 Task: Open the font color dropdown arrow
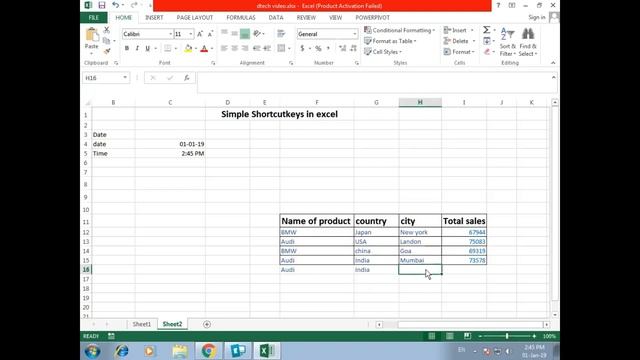coord(212,49)
